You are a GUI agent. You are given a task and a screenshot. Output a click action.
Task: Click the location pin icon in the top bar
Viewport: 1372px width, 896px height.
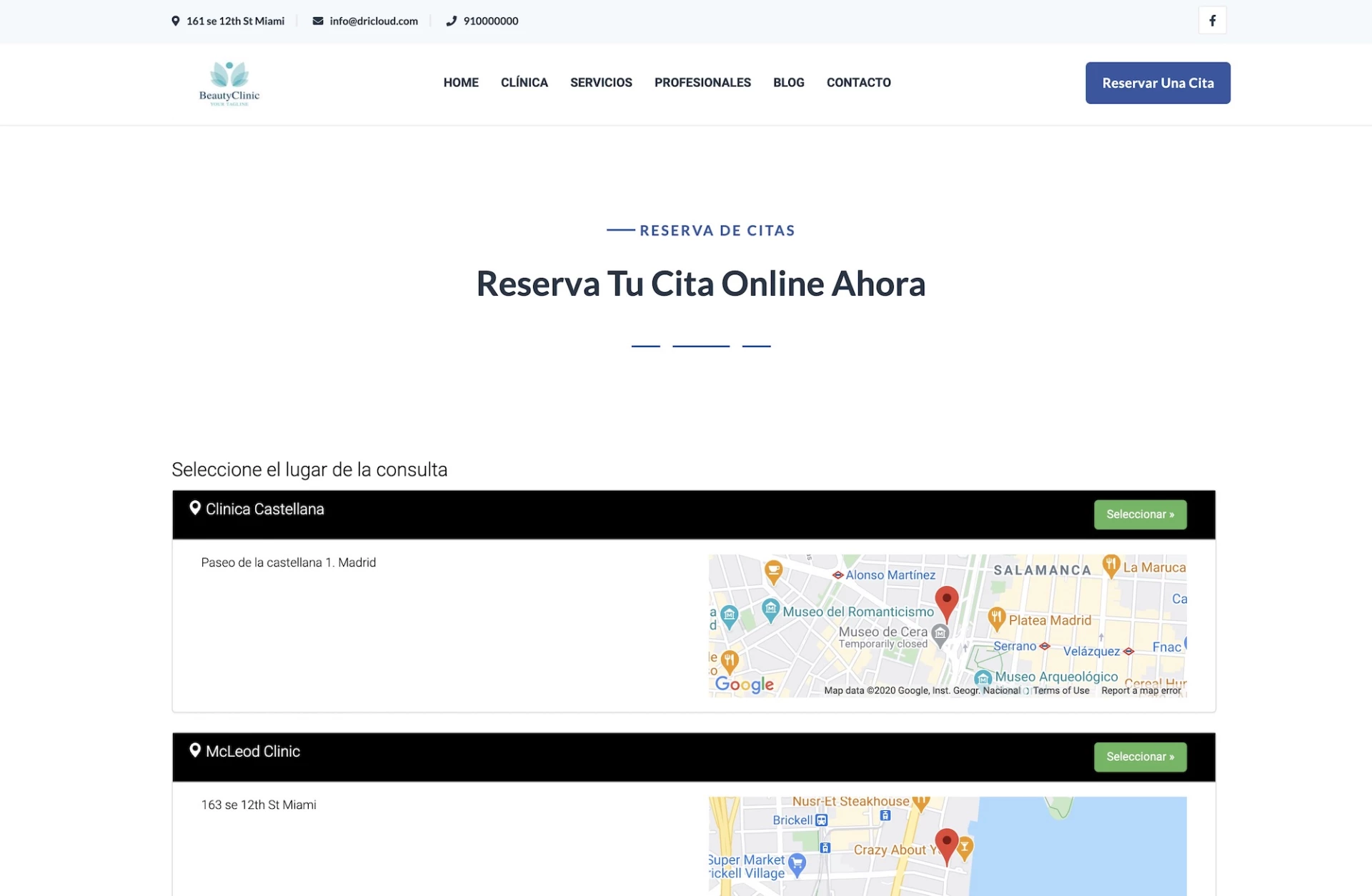175,21
